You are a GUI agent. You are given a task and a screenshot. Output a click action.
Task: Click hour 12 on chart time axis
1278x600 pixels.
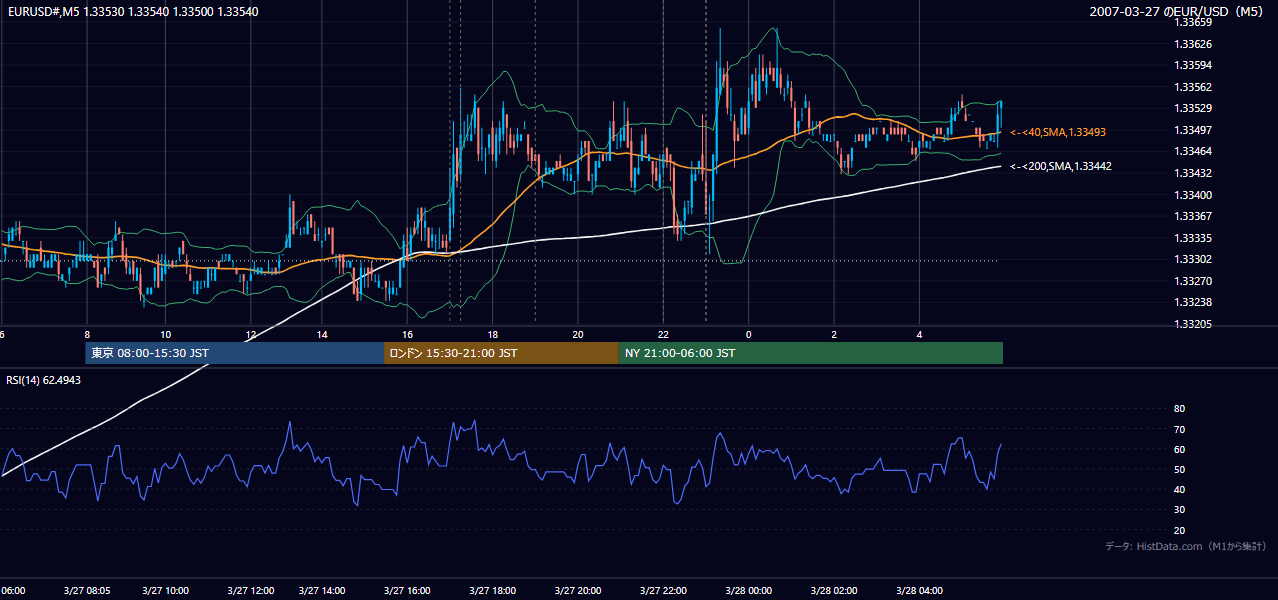(x=251, y=334)
